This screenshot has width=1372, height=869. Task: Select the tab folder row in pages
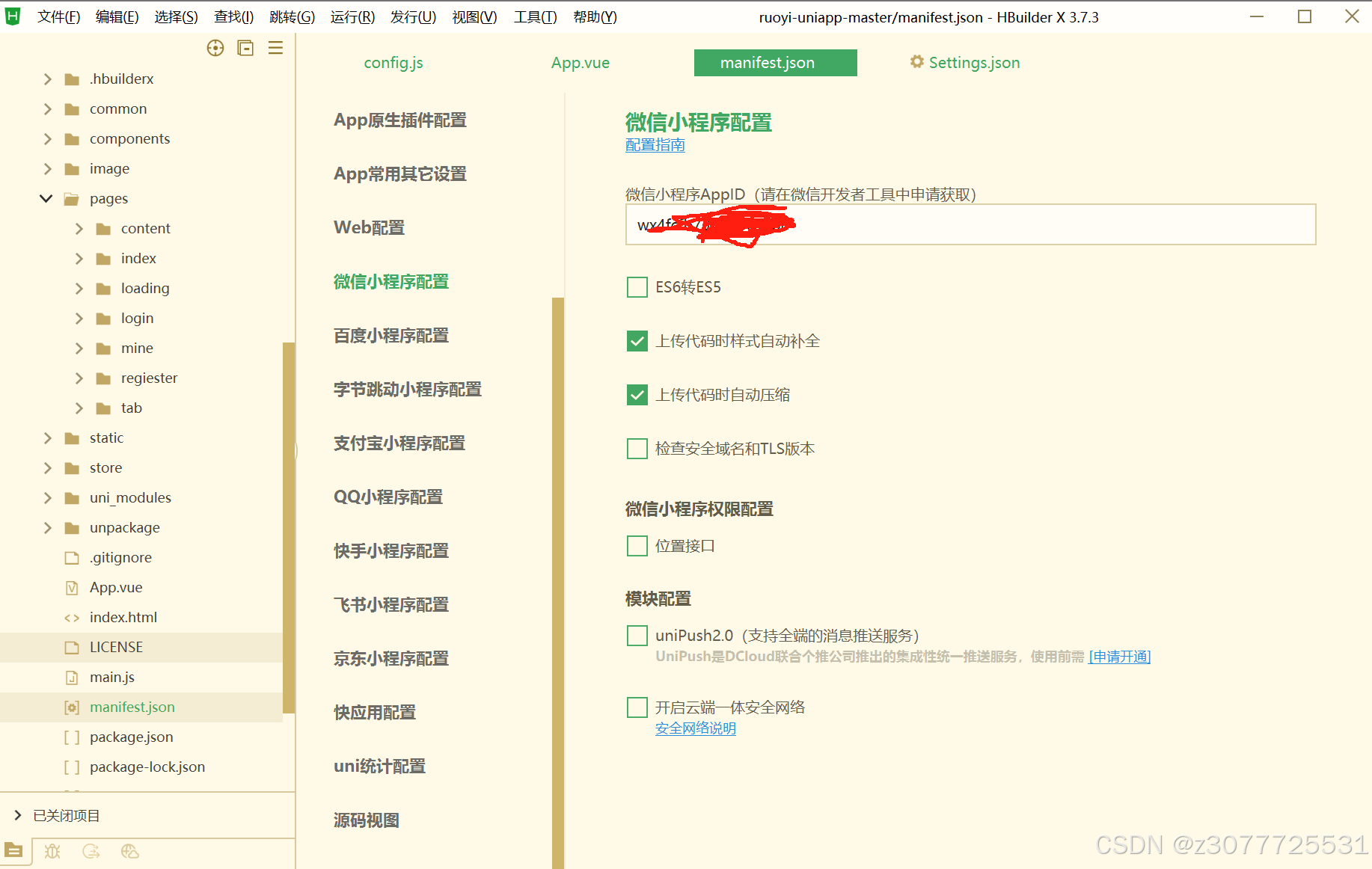tap(141, 408)
